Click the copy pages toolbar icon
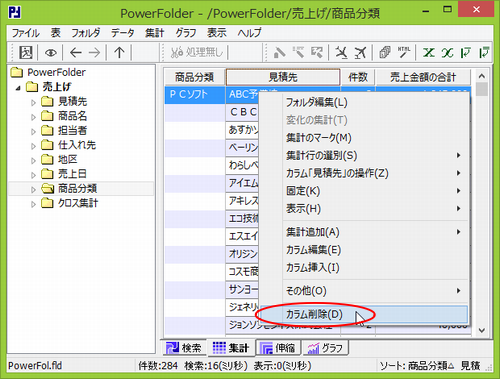This screenshot has width=500, height=379. (385, 52)
